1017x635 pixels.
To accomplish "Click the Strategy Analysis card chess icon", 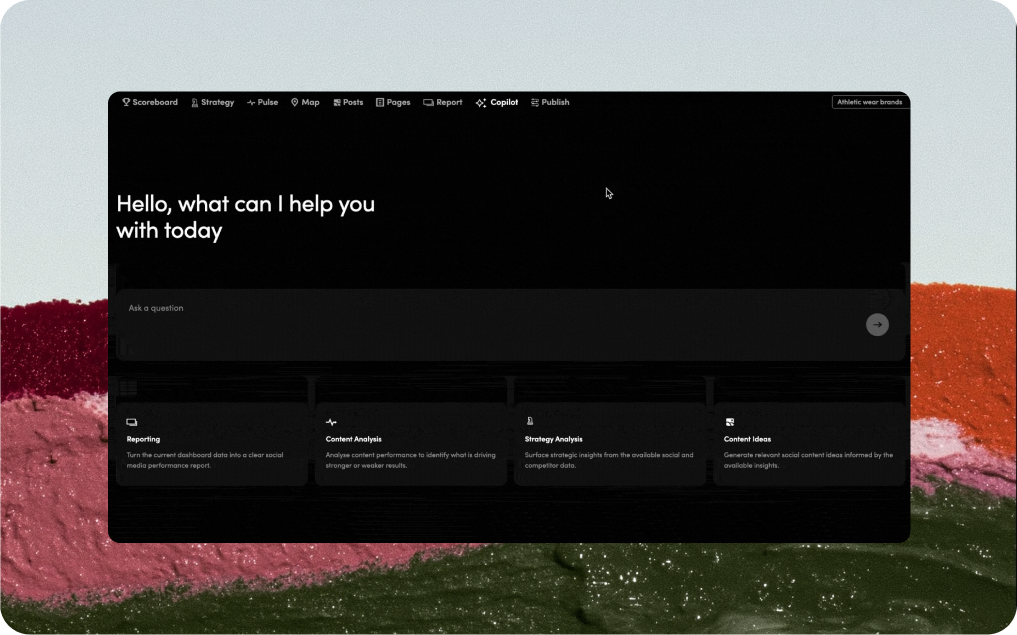I will tap(530, 422).
